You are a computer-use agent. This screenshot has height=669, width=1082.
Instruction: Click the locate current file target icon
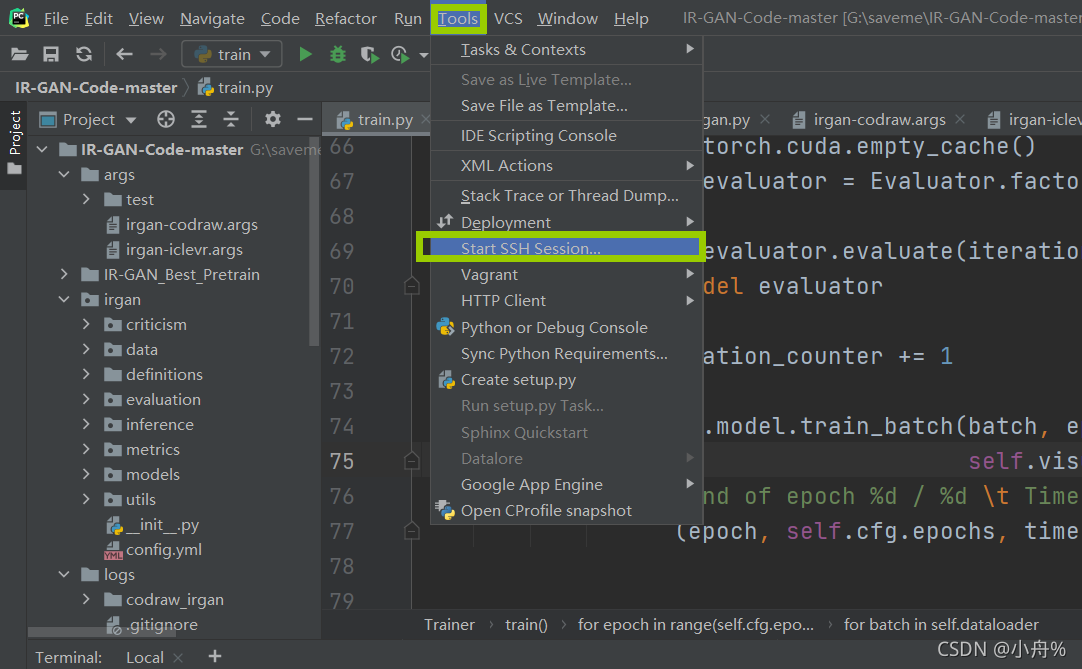[166, 119]
